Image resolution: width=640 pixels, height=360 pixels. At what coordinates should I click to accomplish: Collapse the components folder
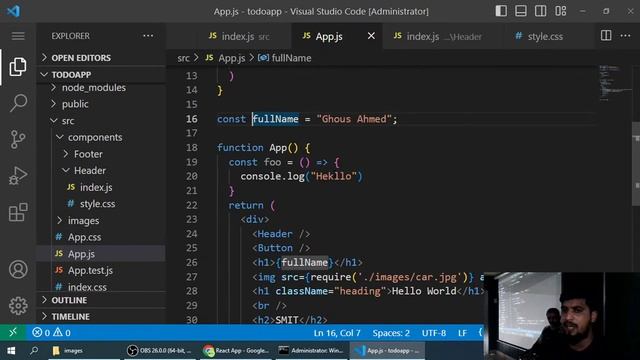101,138
